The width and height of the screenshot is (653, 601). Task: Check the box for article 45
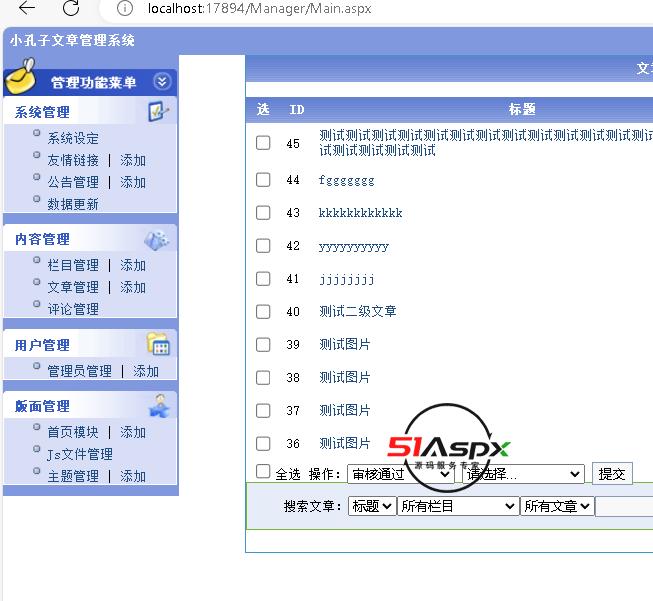click(x=263, y=143)
